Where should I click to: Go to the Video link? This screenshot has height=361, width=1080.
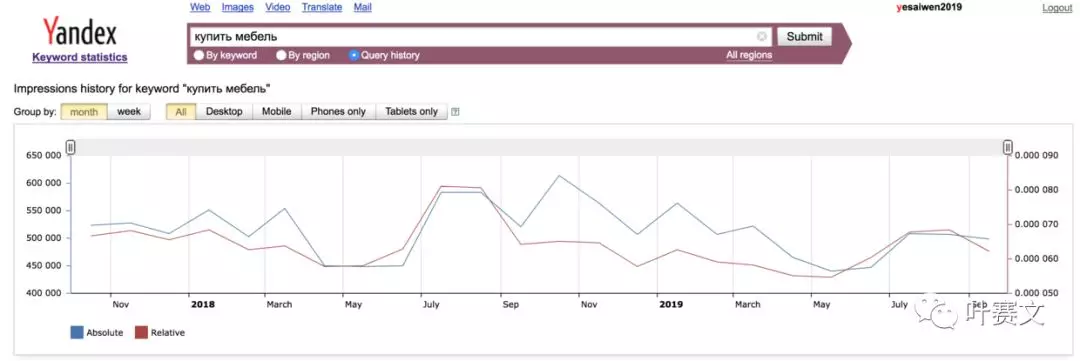pyautogui.click(x=278, y=7)
